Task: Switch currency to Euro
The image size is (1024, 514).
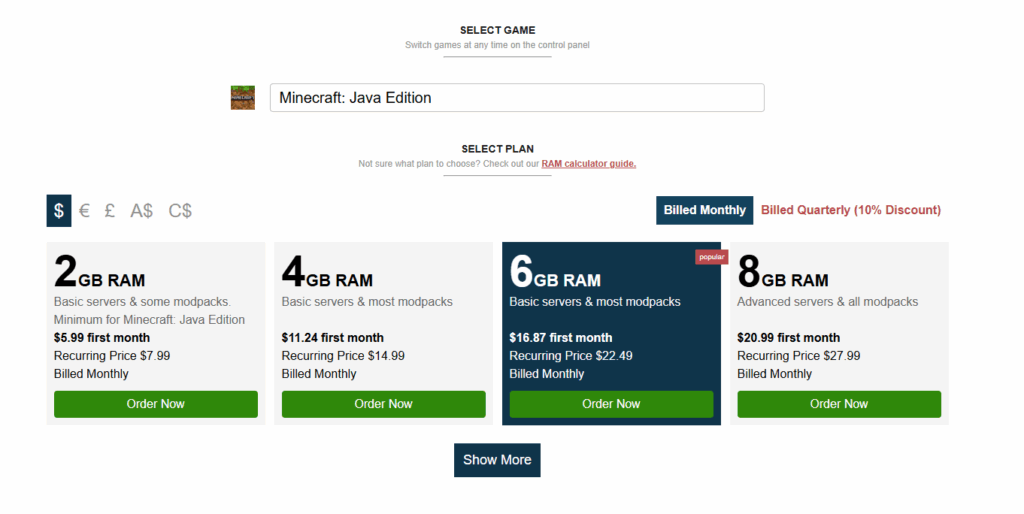Action: pyautogui.click(x=84, y=210)
